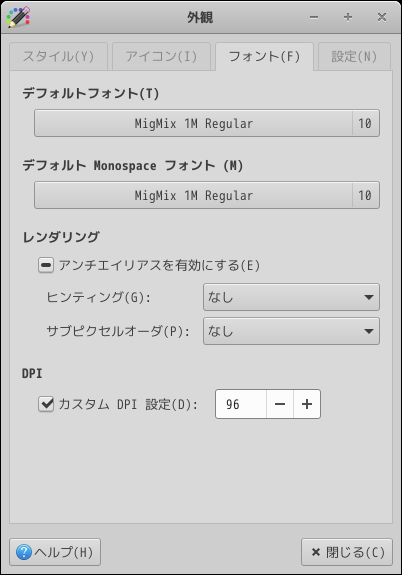
Task: Decrease the DPI value with minus button
Action: (280, 404)
